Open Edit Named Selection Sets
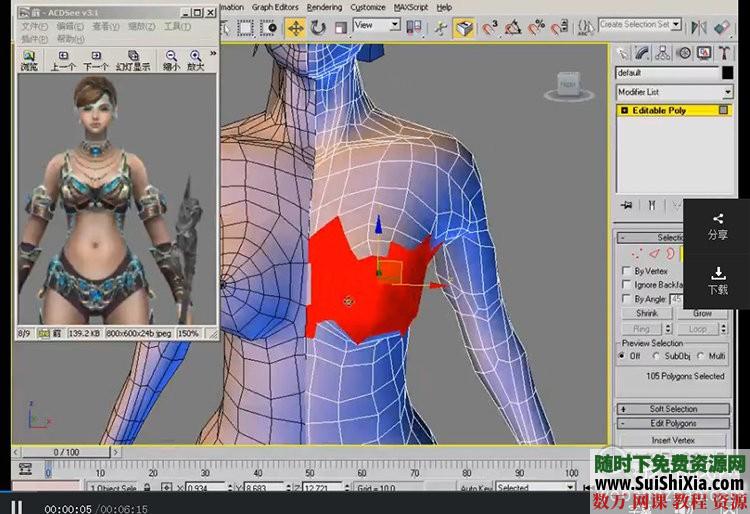This screenshot has height=514, width=750. click(585, 28)
